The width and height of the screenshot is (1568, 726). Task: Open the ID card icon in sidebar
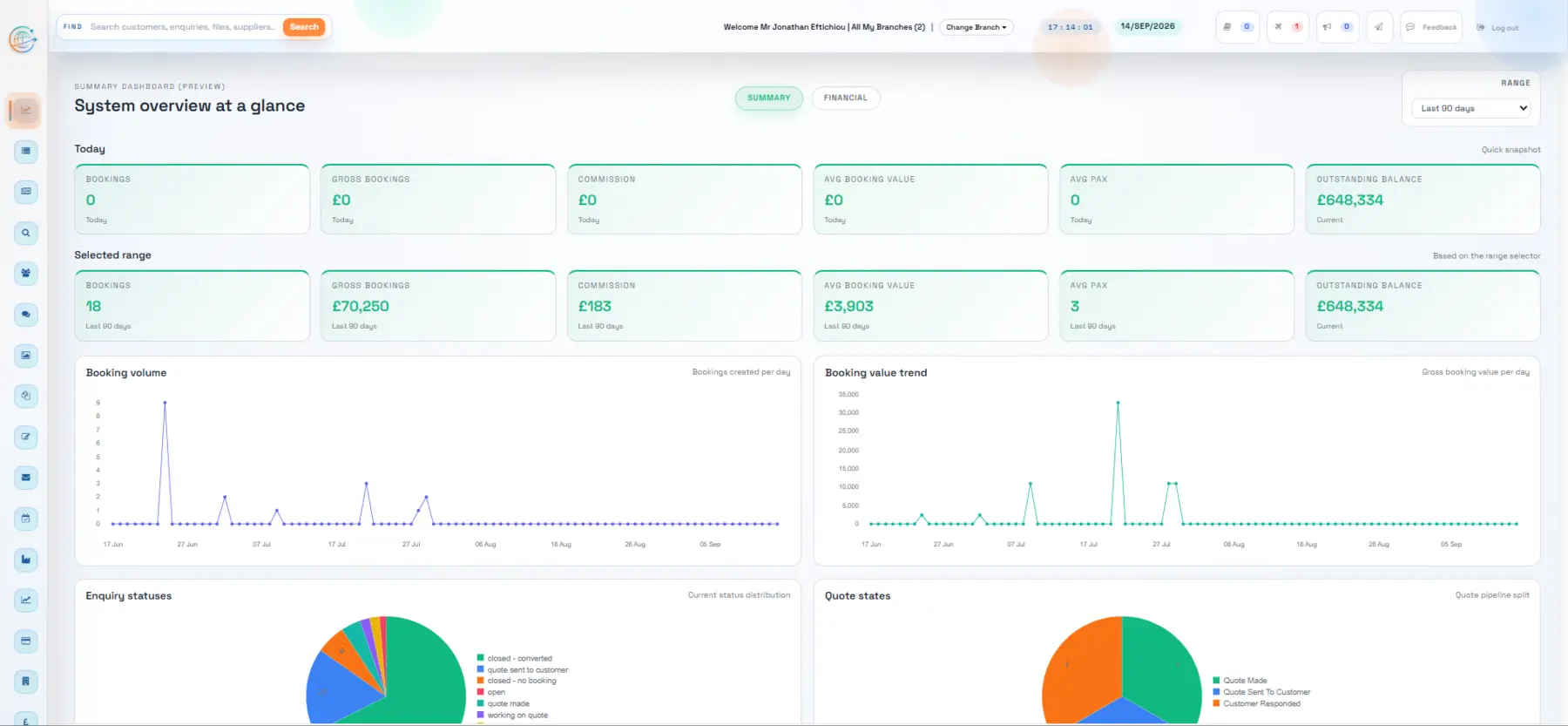(26, 192)
